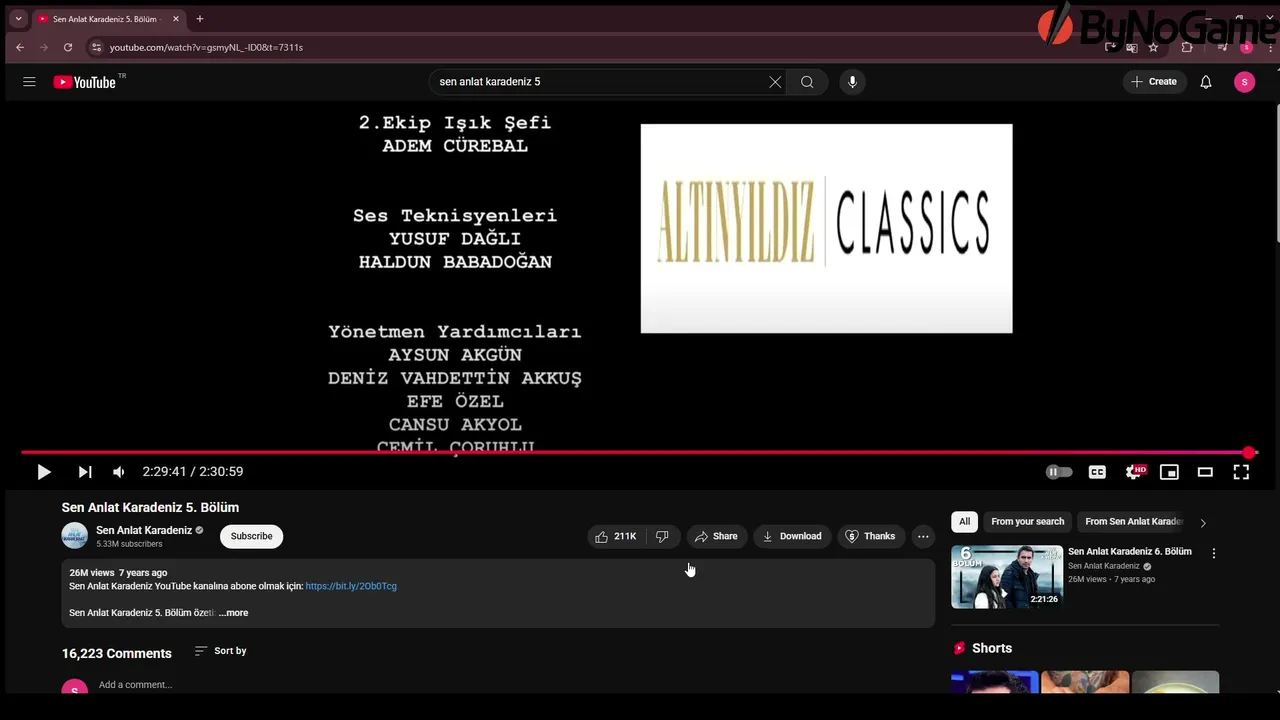Enable theater mode
This screenshot has width=1280, height=720.
pyautogui.click(x=1205, y=472)
